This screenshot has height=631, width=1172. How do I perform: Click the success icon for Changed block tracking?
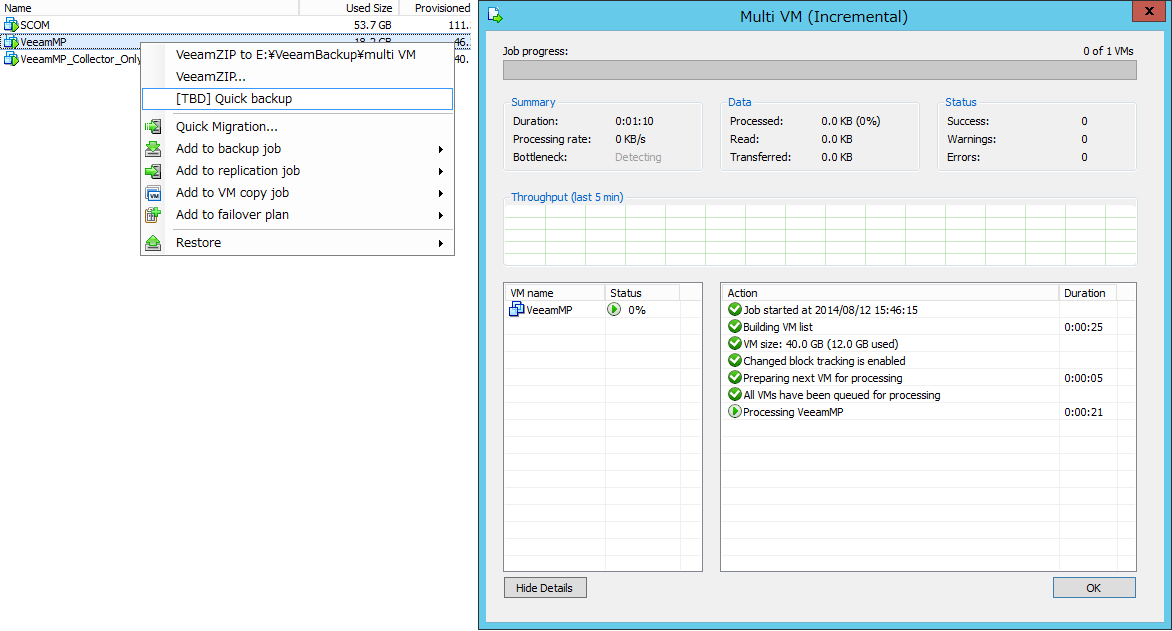click(x=735, y=361)
